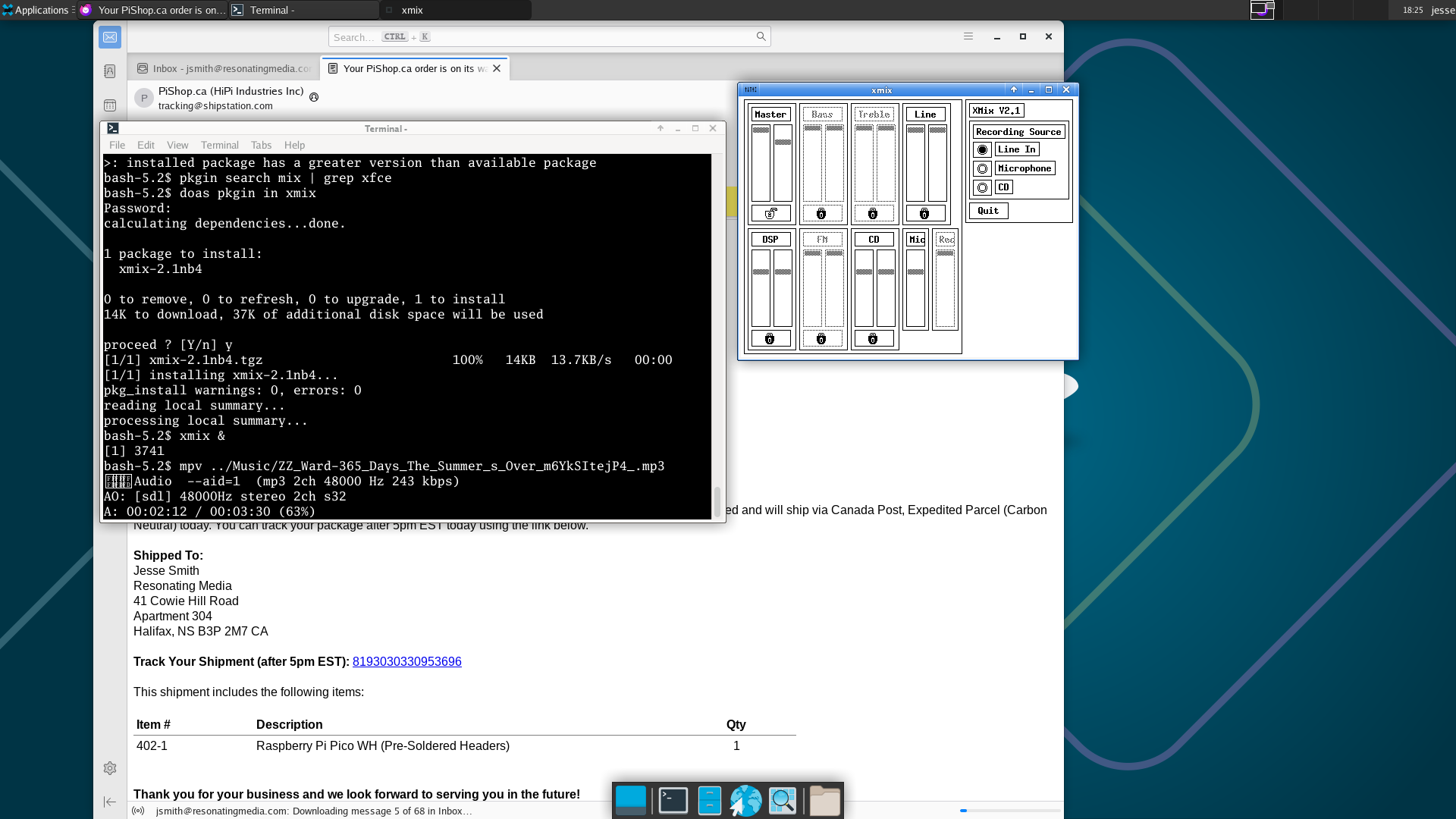
Task: Toggle the Treble channel lock icon
Action: coord(873,213)
